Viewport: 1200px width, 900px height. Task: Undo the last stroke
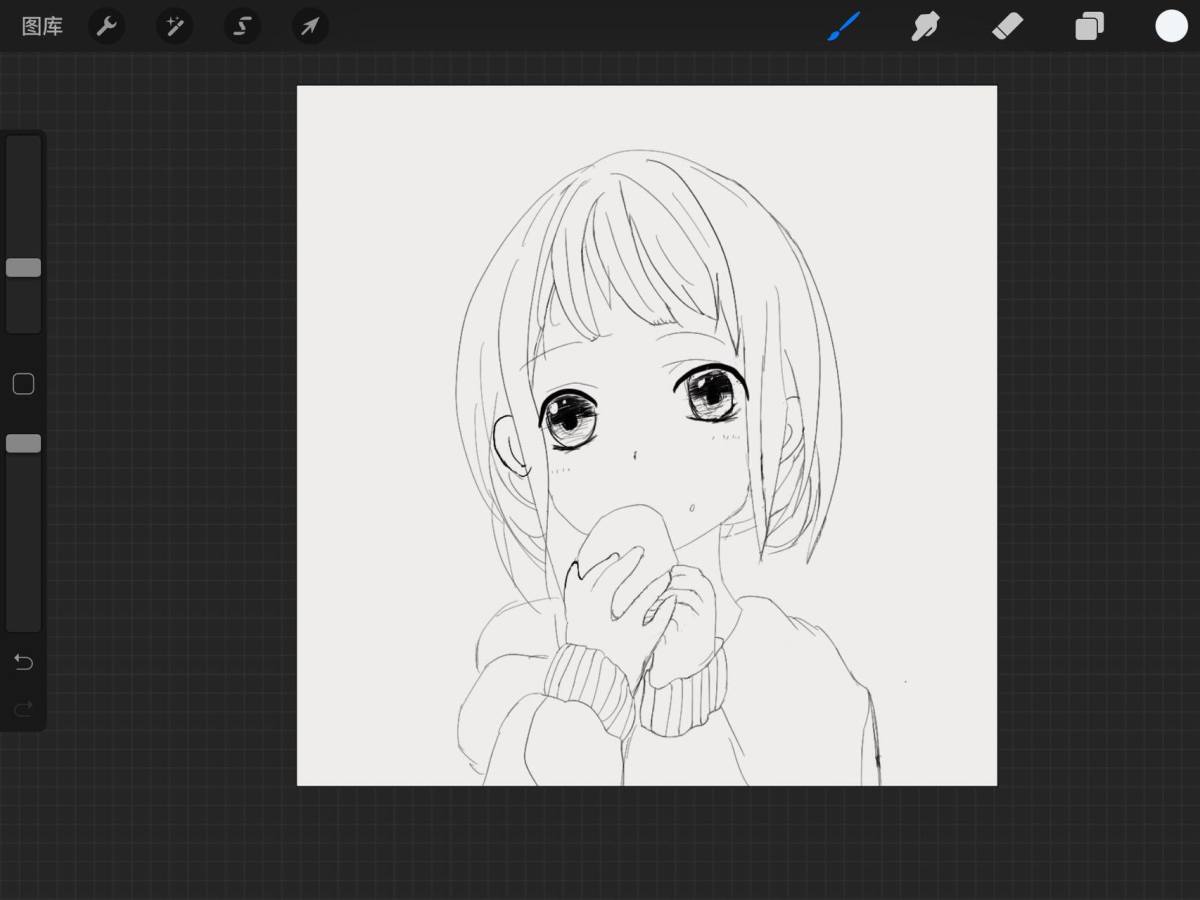pyautogui.click(x=23, y=662)
